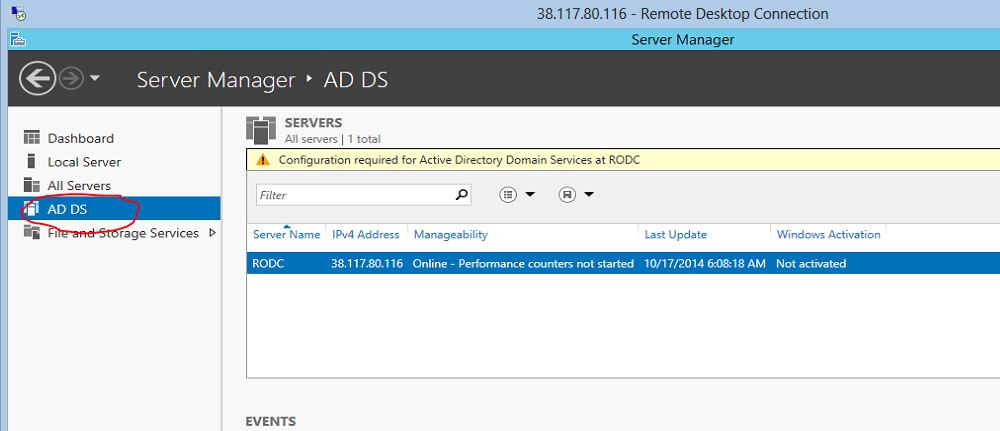Sort by the Manageability column header

click(450, 235)
